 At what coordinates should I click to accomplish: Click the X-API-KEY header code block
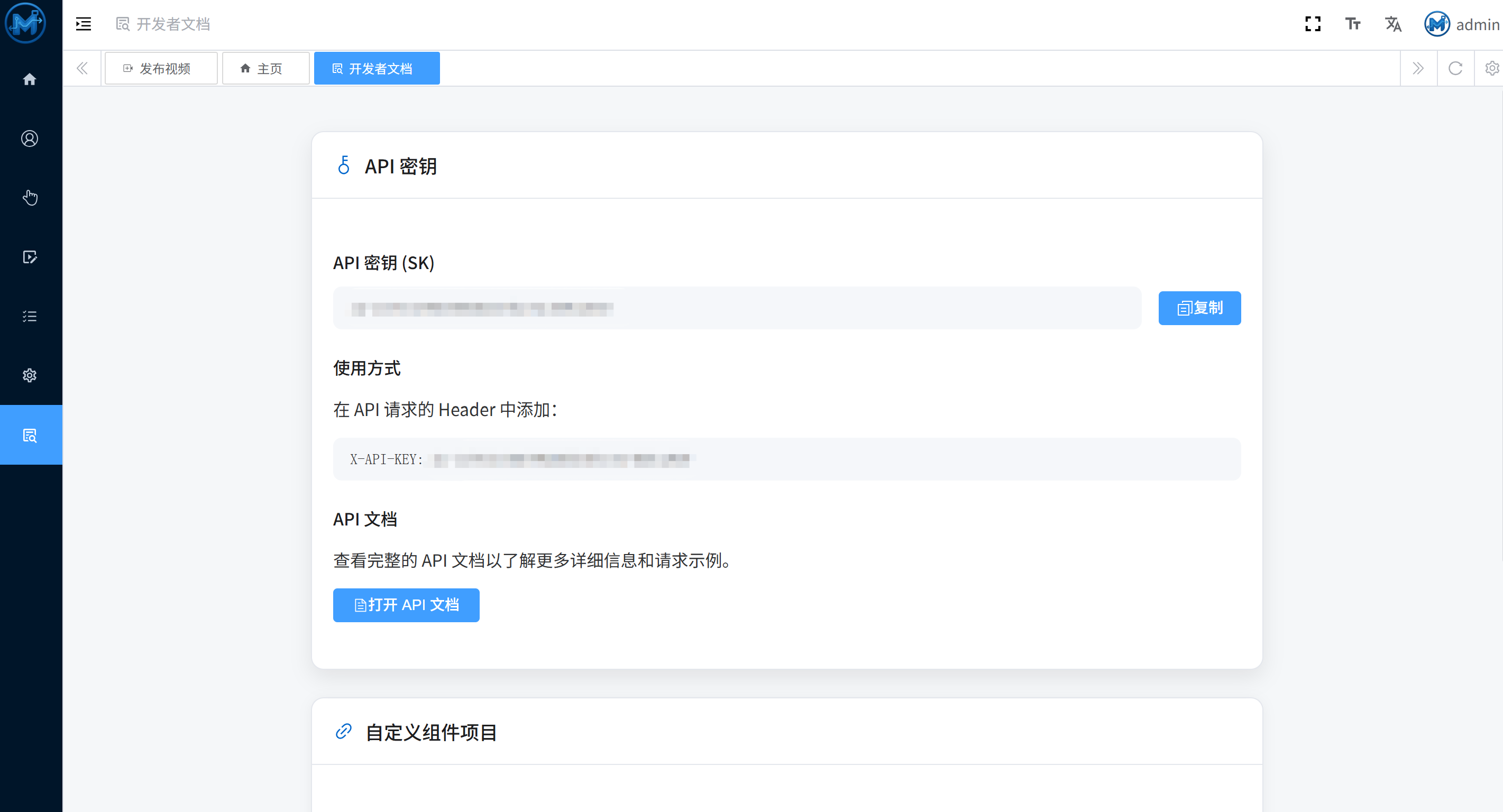tap(787, 459)
